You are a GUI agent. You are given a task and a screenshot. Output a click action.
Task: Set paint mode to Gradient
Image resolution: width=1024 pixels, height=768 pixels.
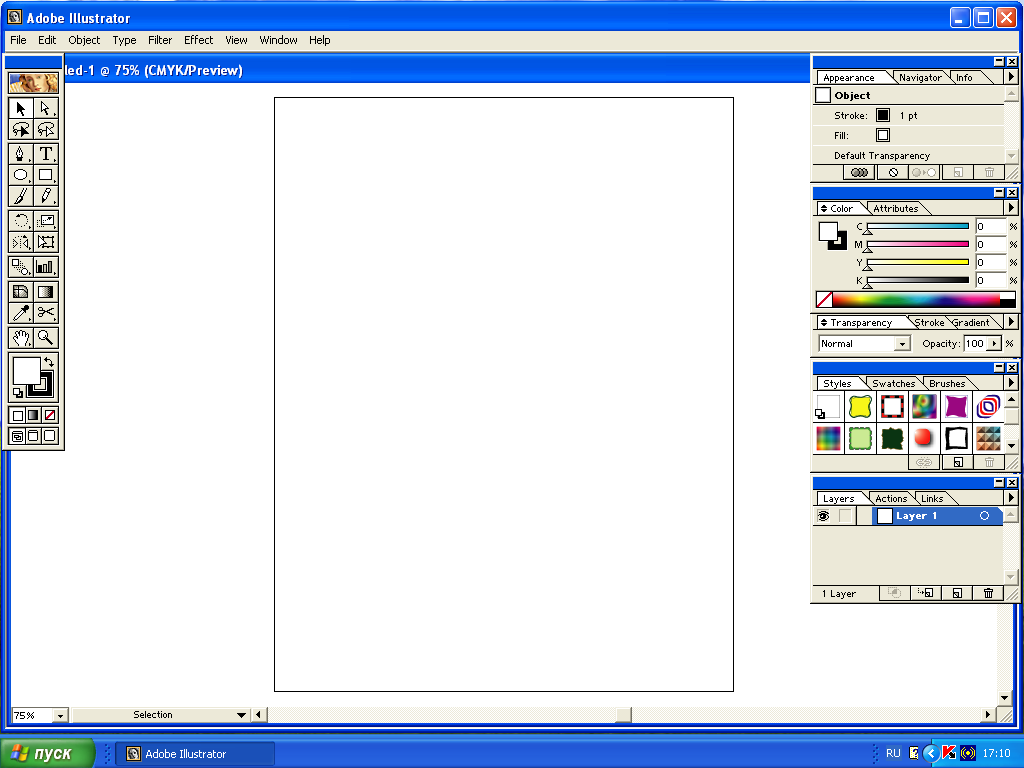coord(33,415)
